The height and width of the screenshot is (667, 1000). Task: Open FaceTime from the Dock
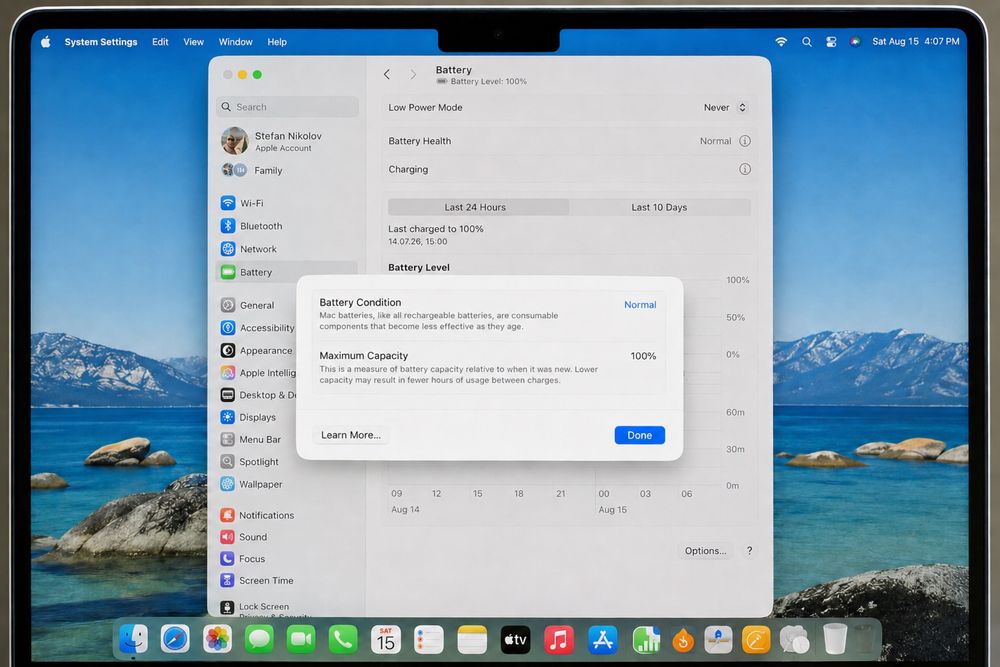pos(301,638)
